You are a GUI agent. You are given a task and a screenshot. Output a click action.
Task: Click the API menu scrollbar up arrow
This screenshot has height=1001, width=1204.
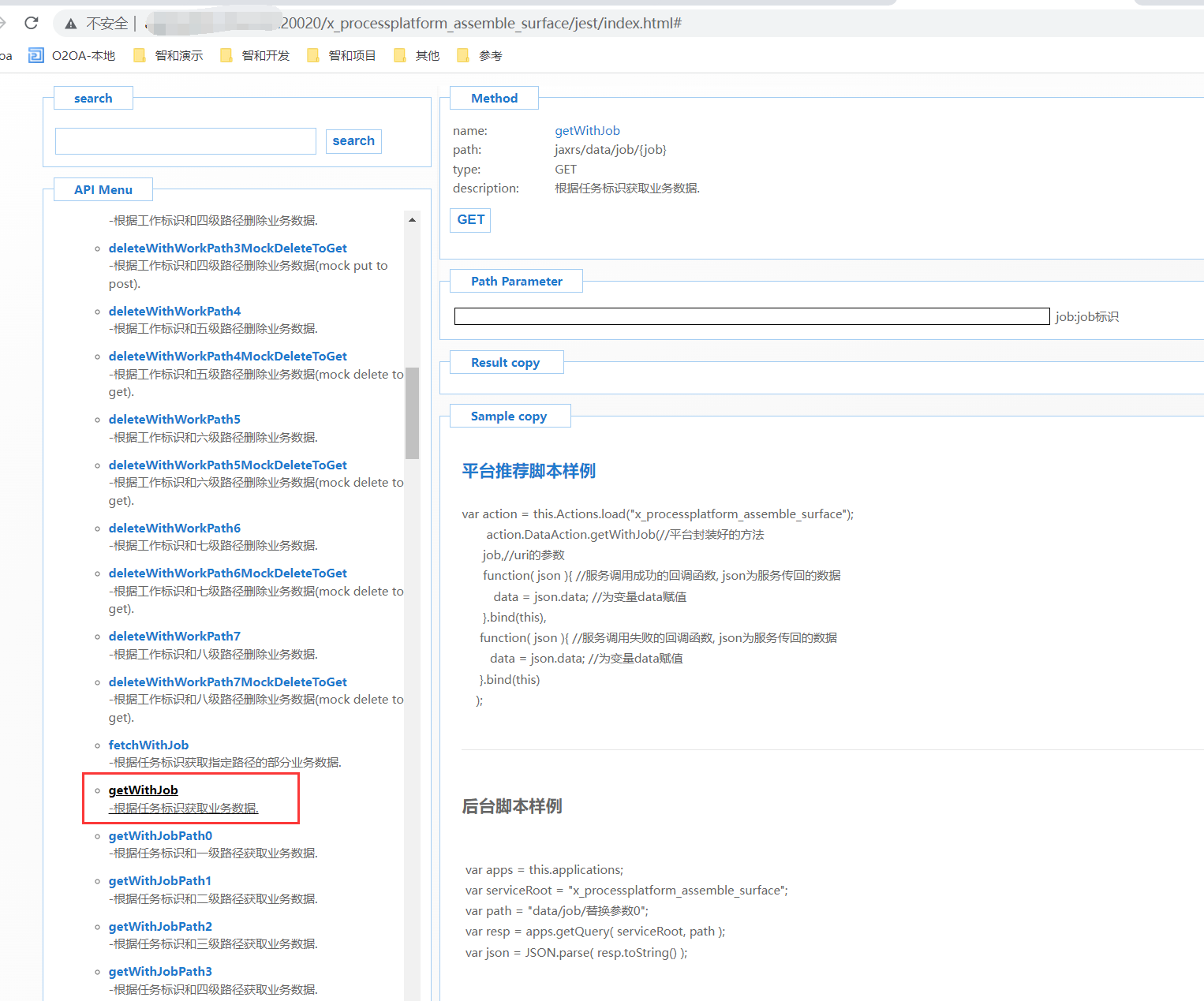412,220
